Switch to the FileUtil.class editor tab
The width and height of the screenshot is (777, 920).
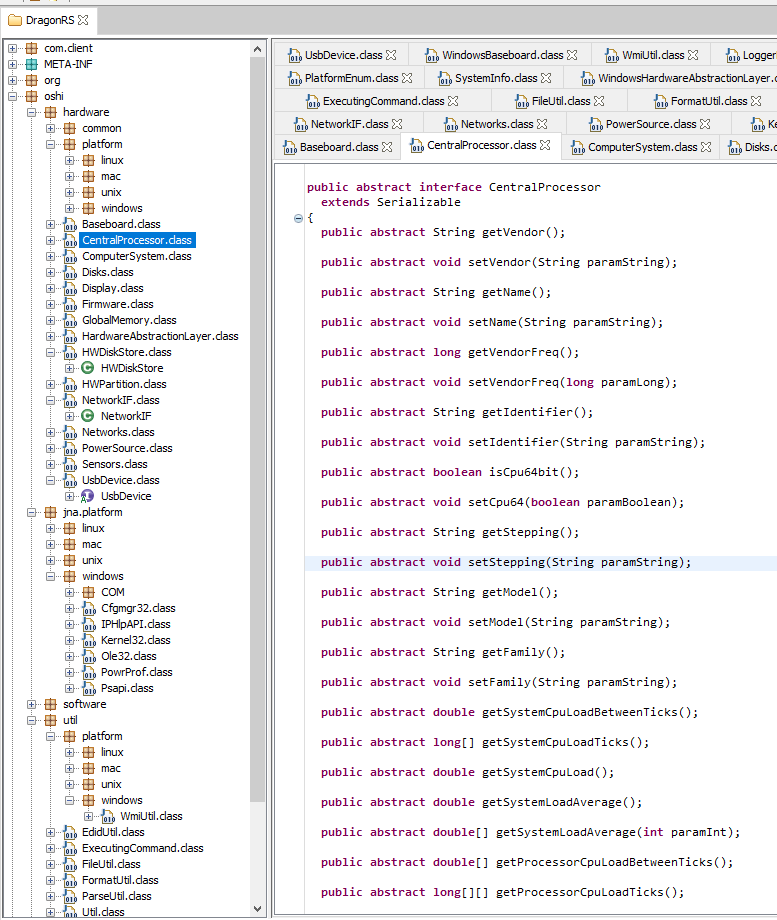coord(560,101)
